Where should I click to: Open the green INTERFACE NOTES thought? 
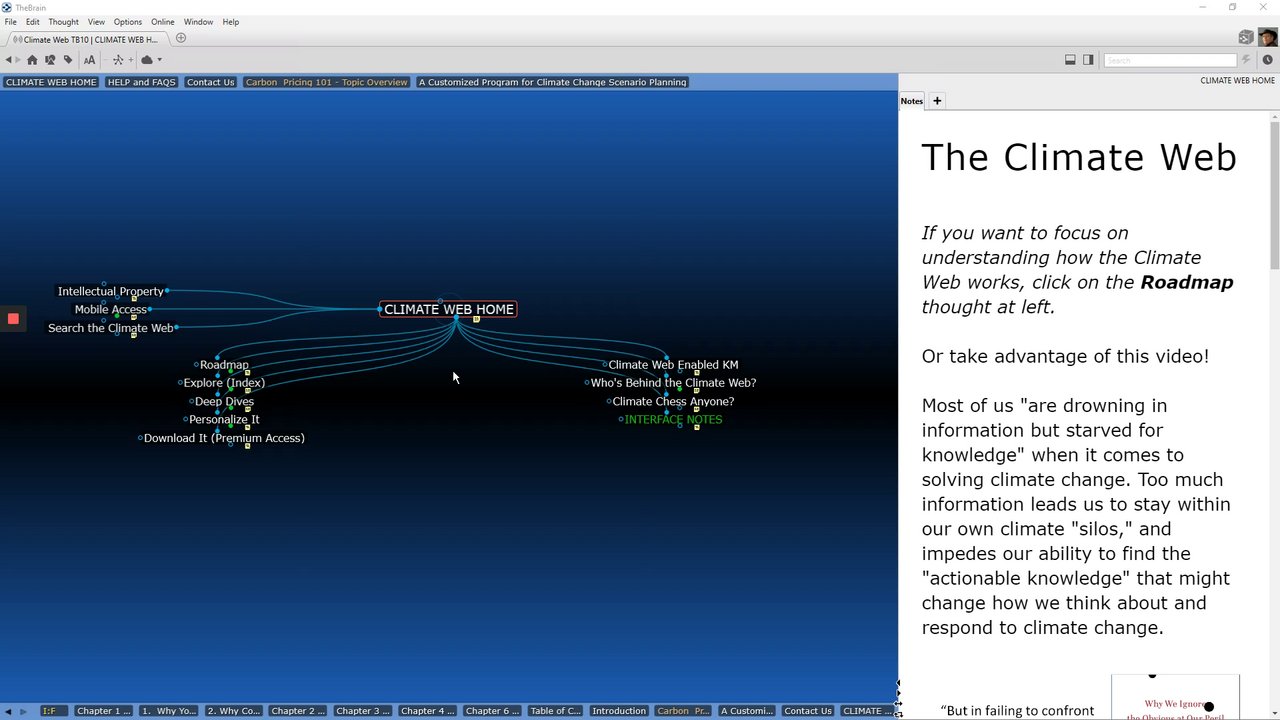(673, 420)
